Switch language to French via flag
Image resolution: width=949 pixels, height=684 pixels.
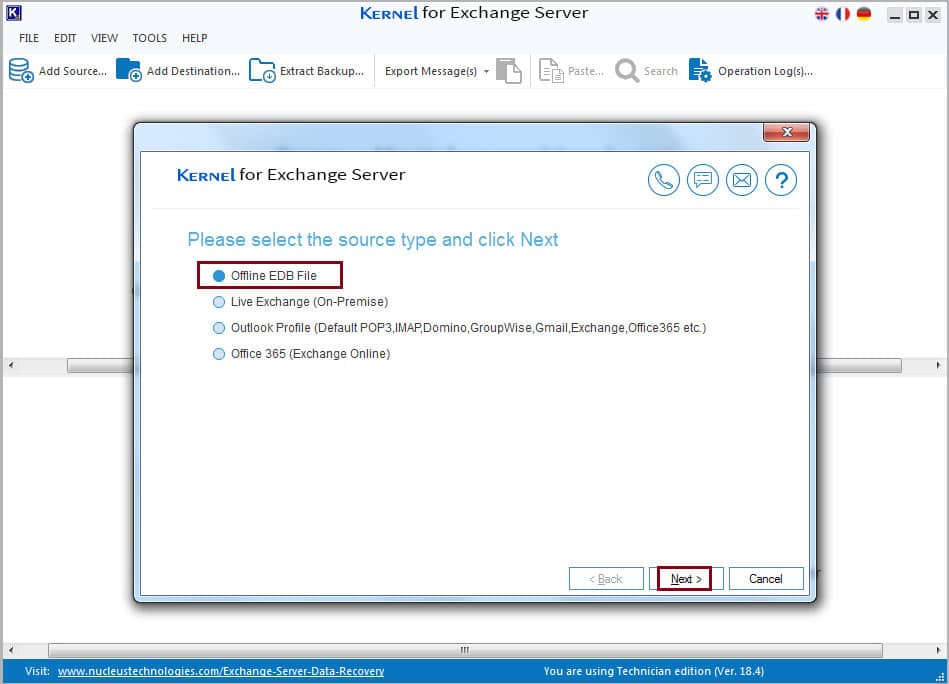pos(842,13)
